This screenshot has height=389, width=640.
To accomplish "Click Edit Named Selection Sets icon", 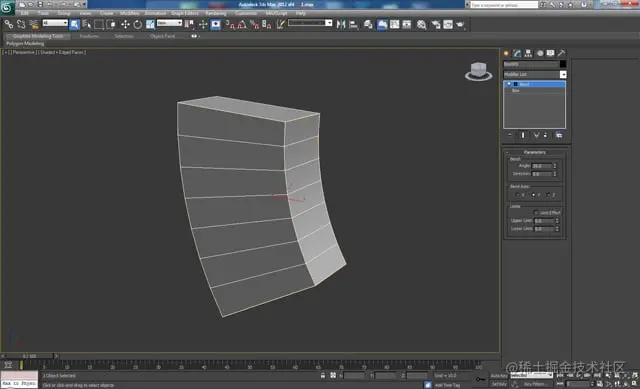I will click(x=280, y=24).
